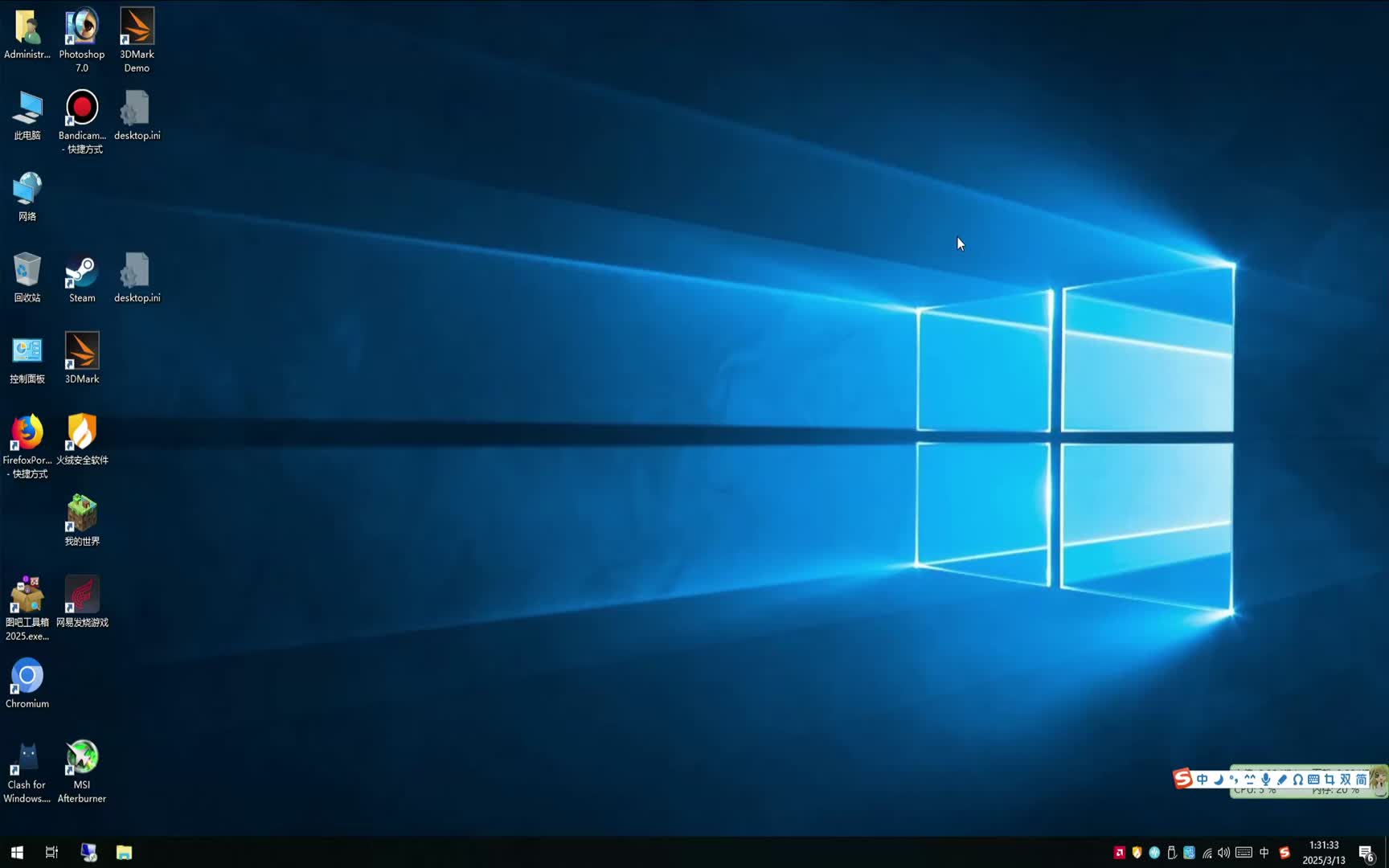Toggle the 简 simplified/traditional switch on Sogou toolbar
Screen dimensions: 1389x868
point(1361,780)
